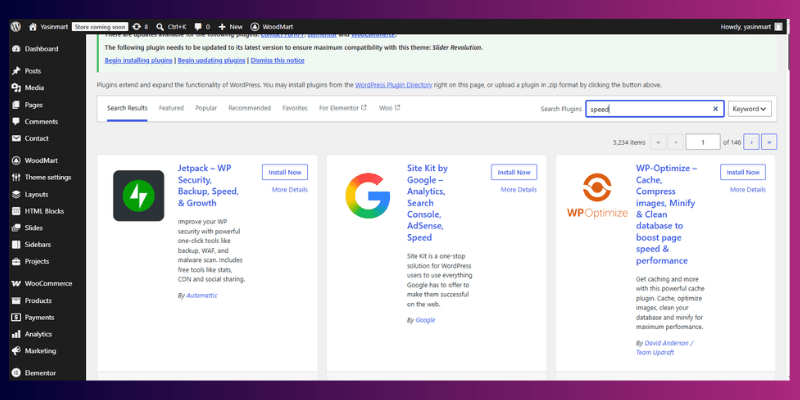Open For Elementor tab
Image resolution: width=800 pixels, height=400 pixels.
(x=343, y=108)
